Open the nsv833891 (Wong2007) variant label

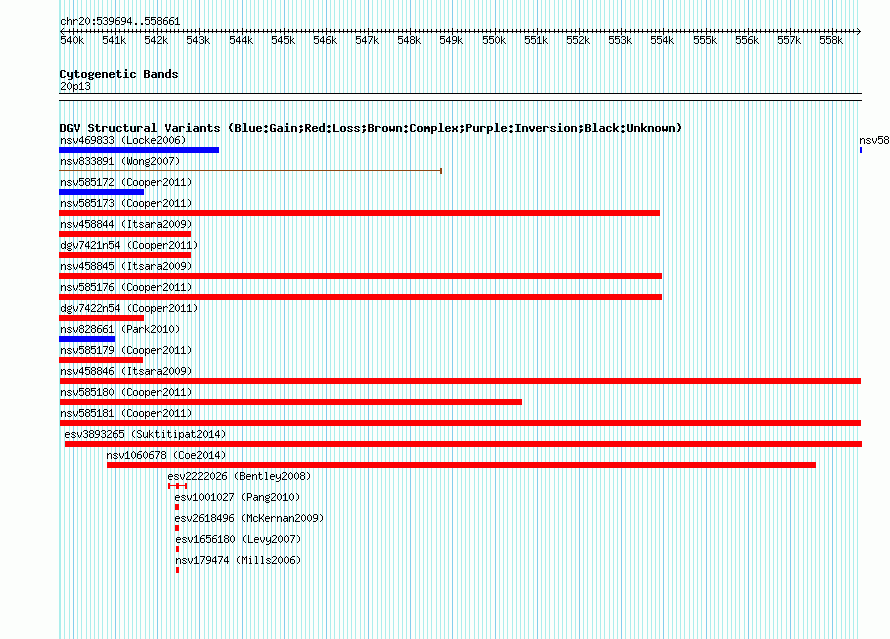click(120, 161)
